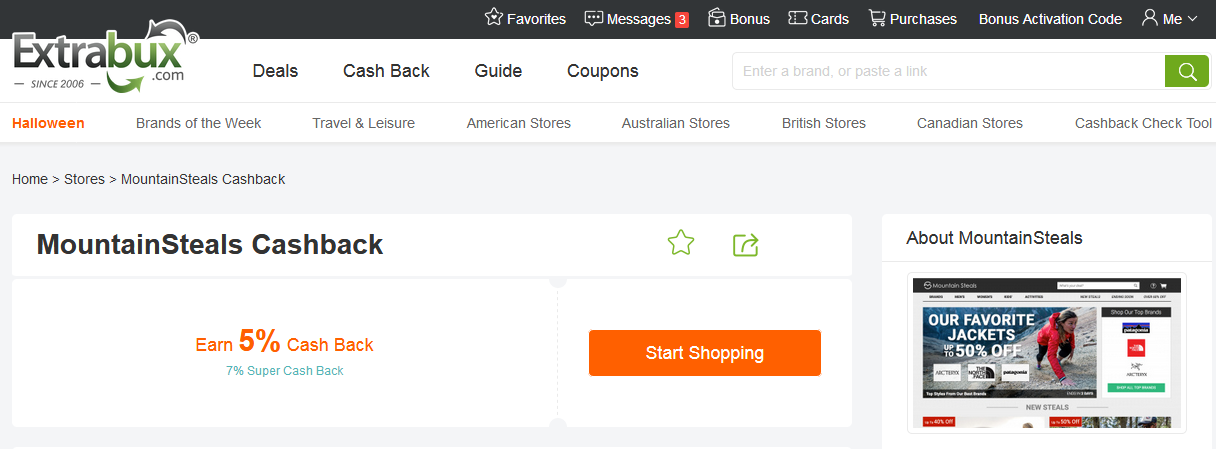Click the Bonus gift icon
This screenshot has height=449, width=1216.
(717, 18)
